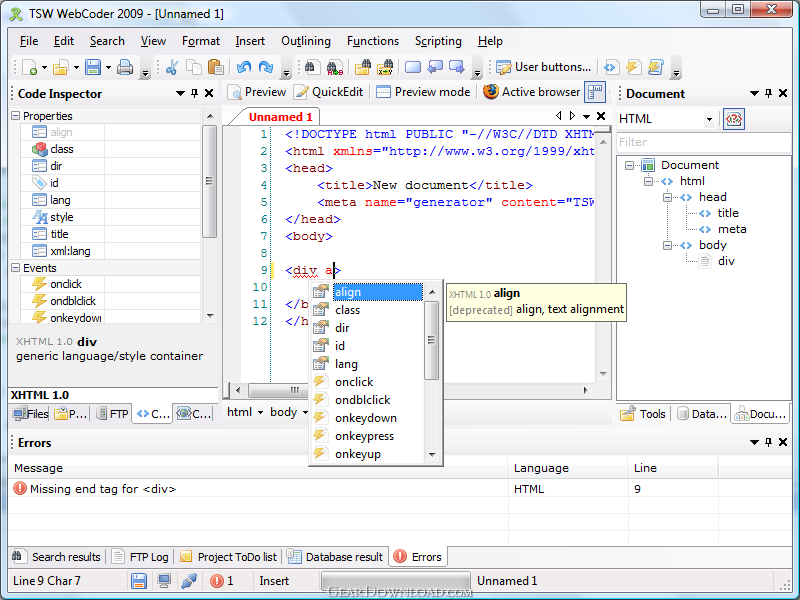The image size is (800, 600).
Task: Open the Scripting menu
Action: [438, 41]
